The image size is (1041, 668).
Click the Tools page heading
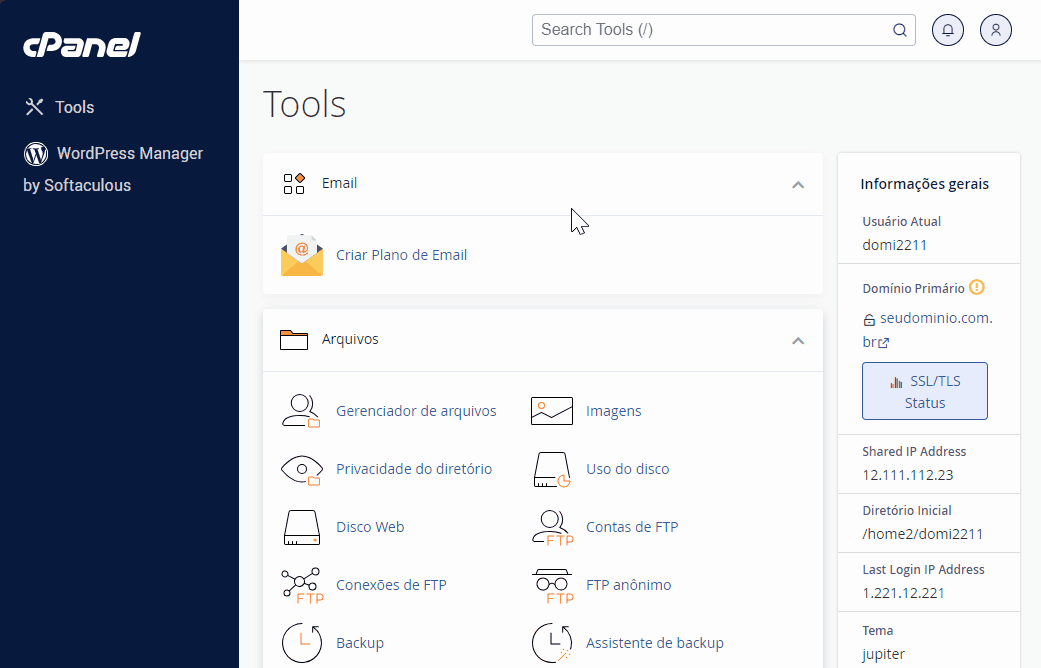tap(305, 104)
